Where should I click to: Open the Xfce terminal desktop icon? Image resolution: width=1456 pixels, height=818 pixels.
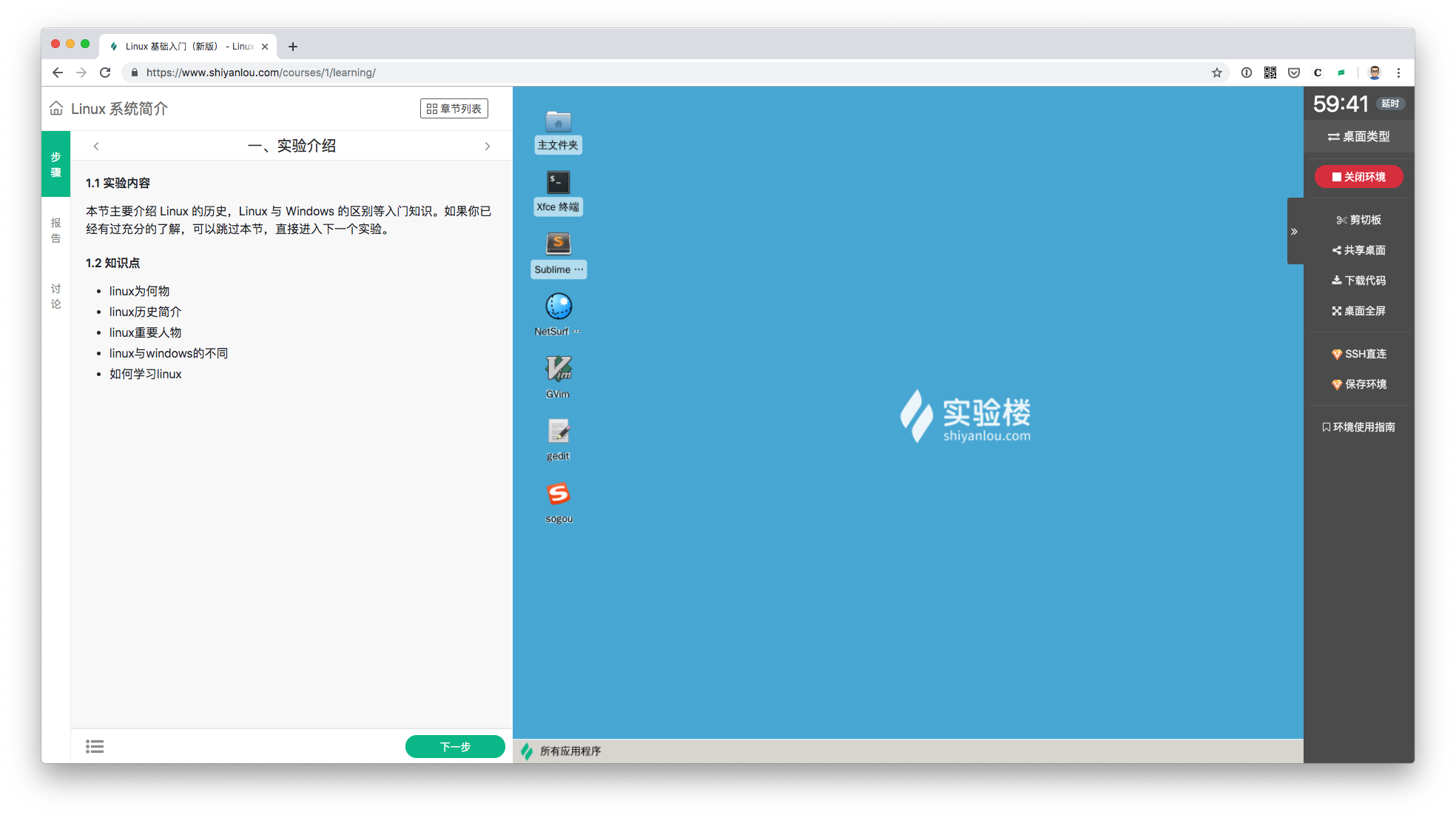tap(558, 183)
